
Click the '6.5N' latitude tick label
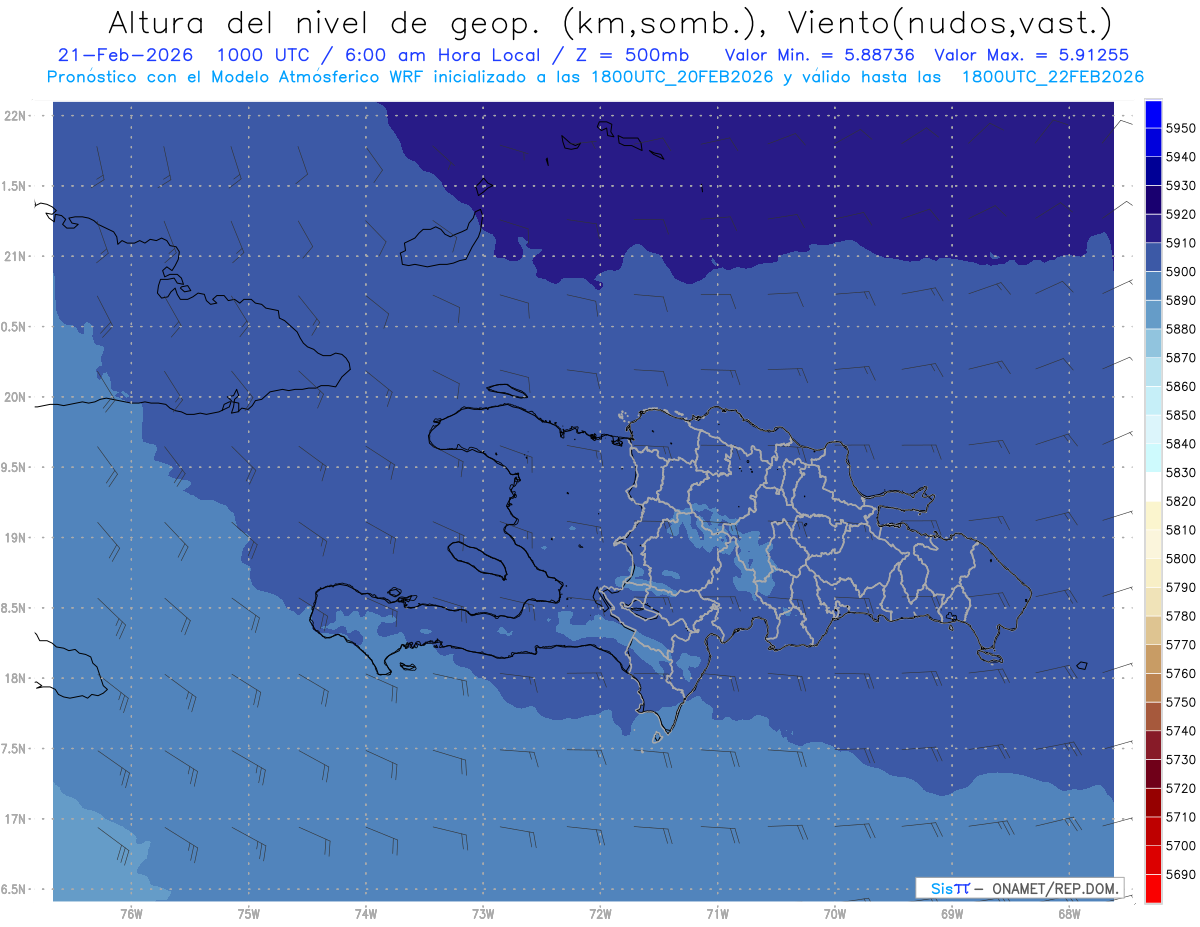click(x=15, y=890)
